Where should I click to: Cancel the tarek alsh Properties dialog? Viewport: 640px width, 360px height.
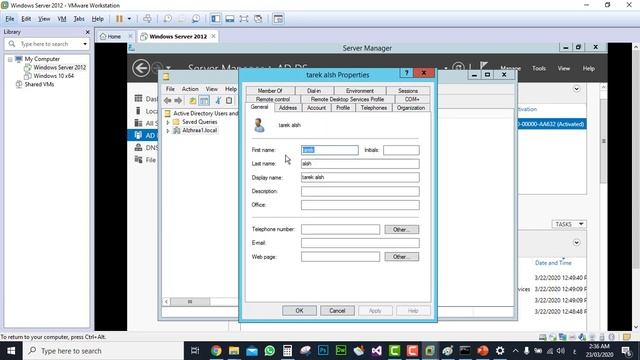[337, 311]
